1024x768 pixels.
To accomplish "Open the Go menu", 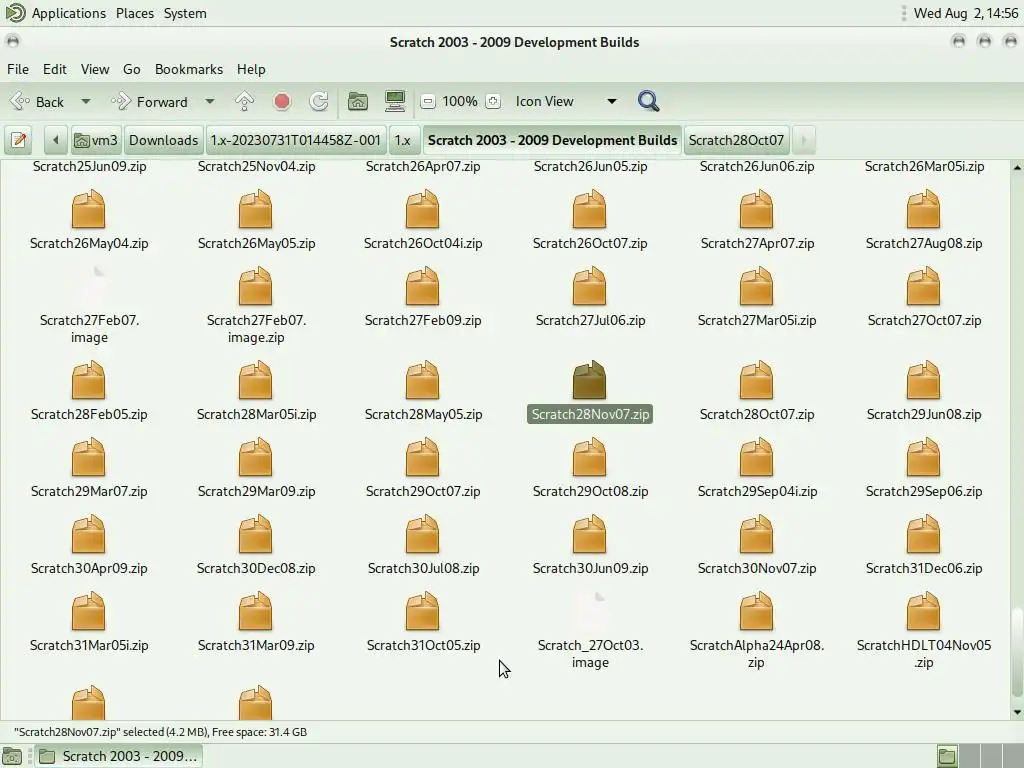I will (131, 69).
